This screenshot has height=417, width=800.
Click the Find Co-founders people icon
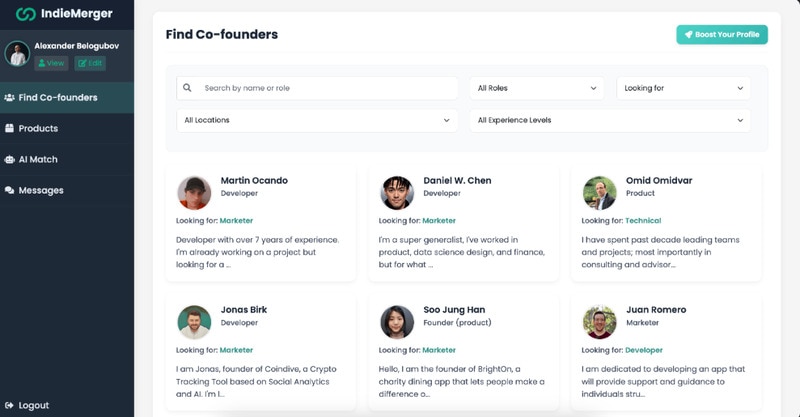[x=9, y=97]
